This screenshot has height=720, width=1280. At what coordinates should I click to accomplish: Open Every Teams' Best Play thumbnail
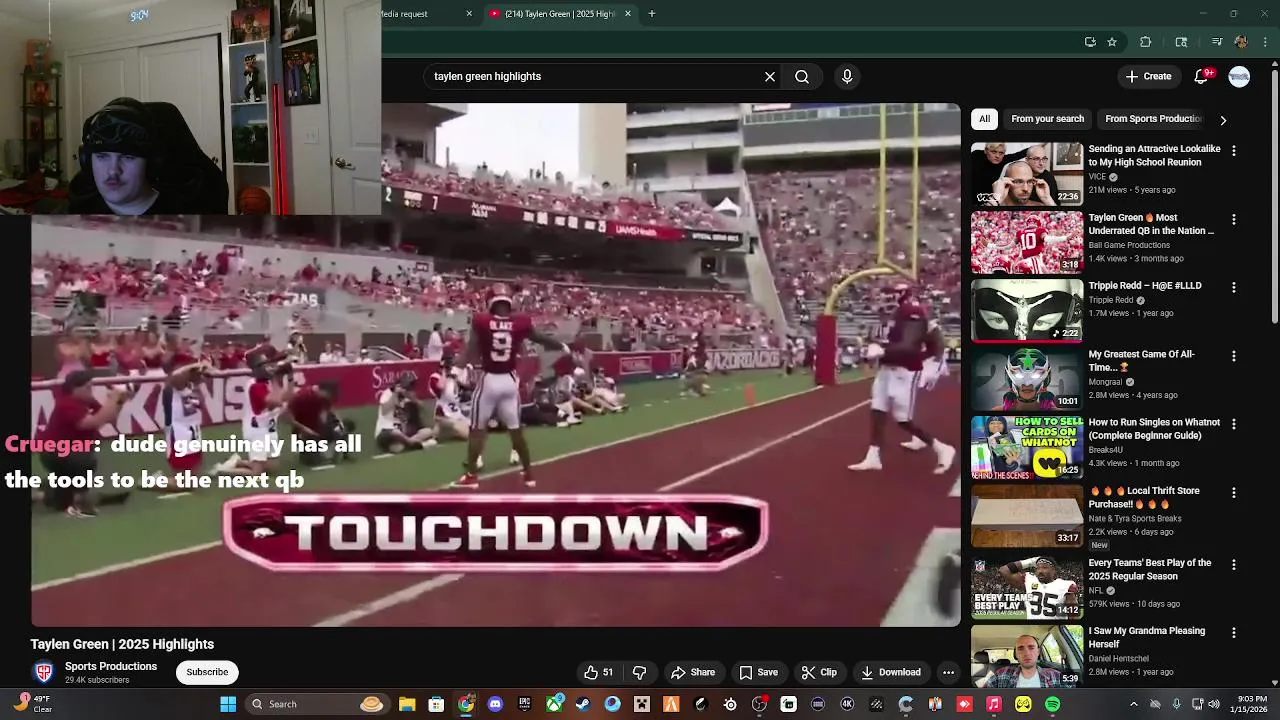pyautogui.click(x=1026, y=587)
